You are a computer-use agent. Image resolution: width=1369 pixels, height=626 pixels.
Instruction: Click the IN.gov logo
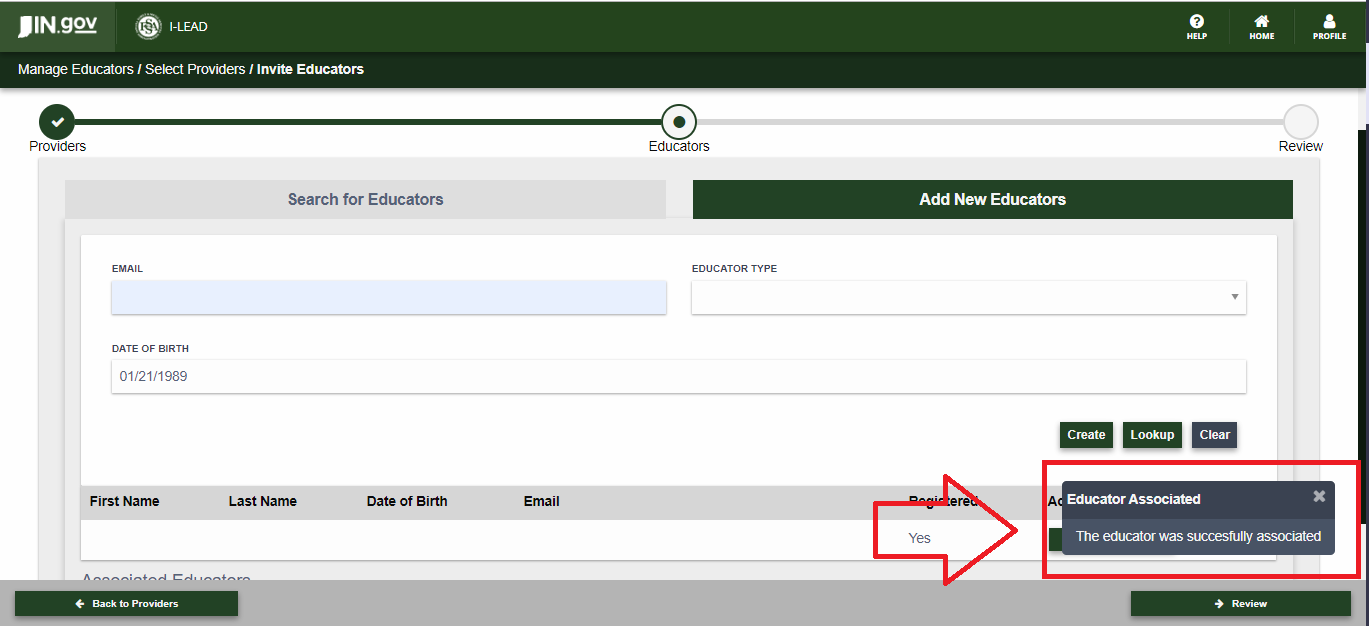pos(57,26)
